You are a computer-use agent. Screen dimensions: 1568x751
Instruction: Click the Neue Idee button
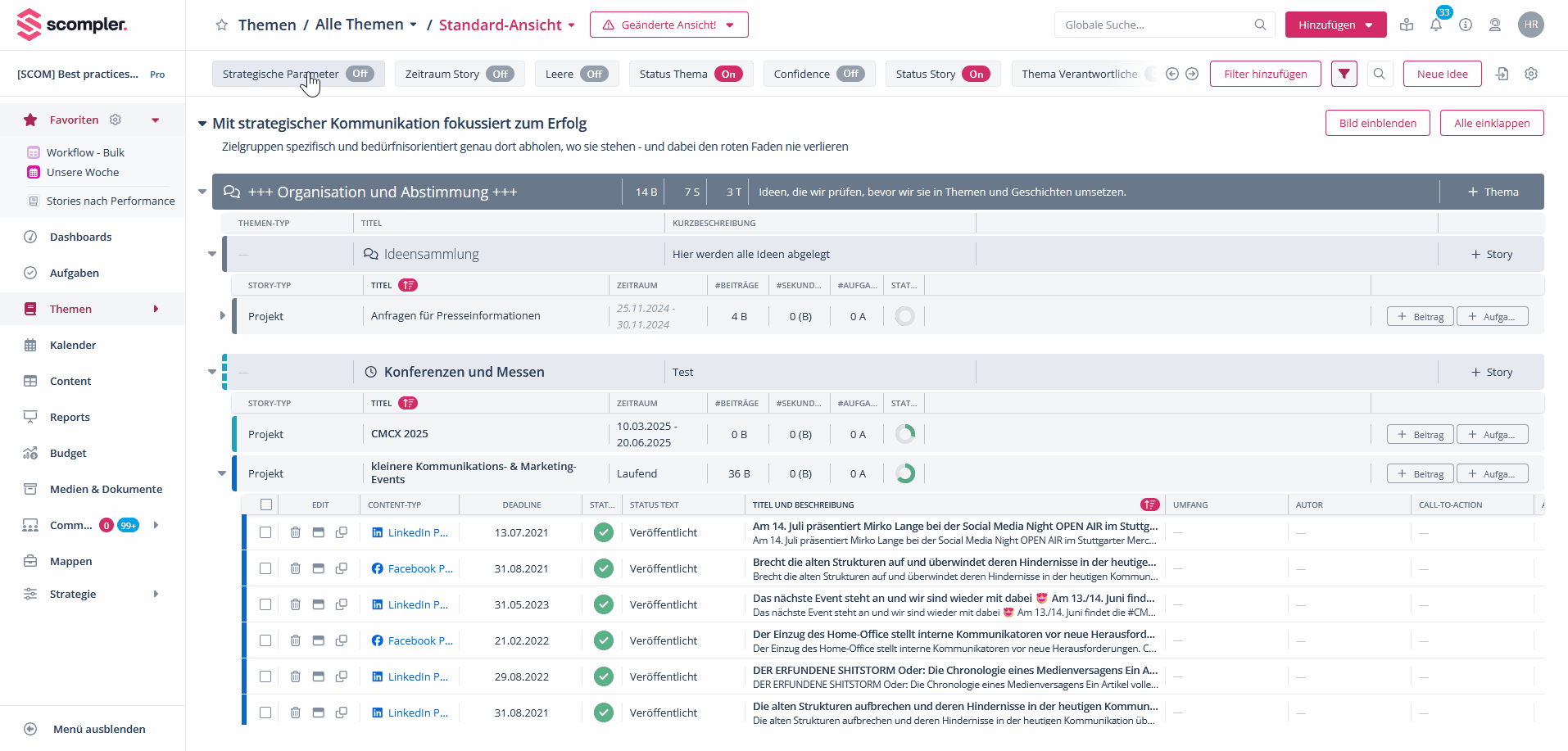pos(1441,74)
